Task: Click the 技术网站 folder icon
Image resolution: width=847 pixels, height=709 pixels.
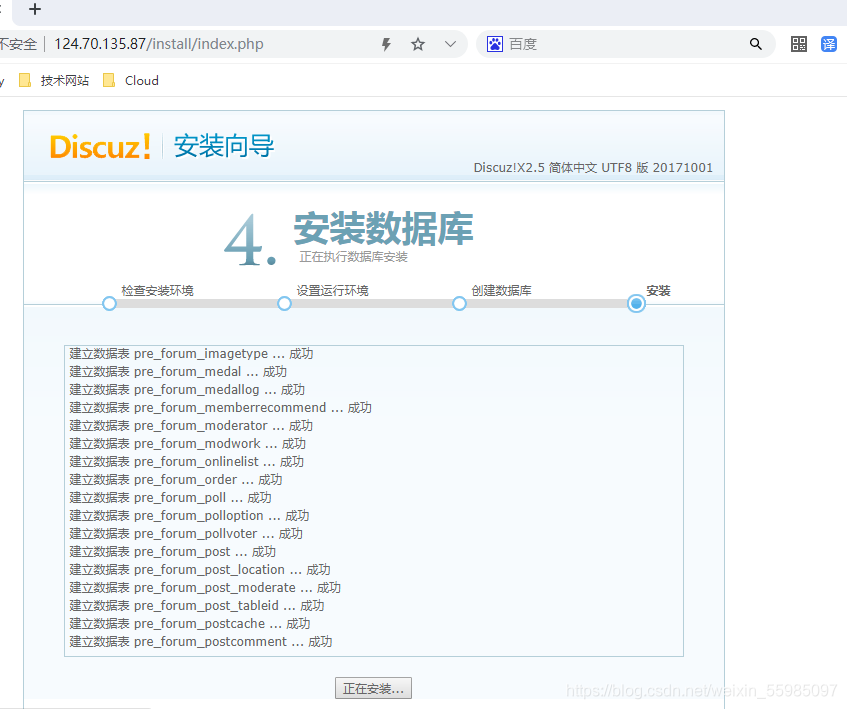Action: pyautogui.click(x=24, y=80)
